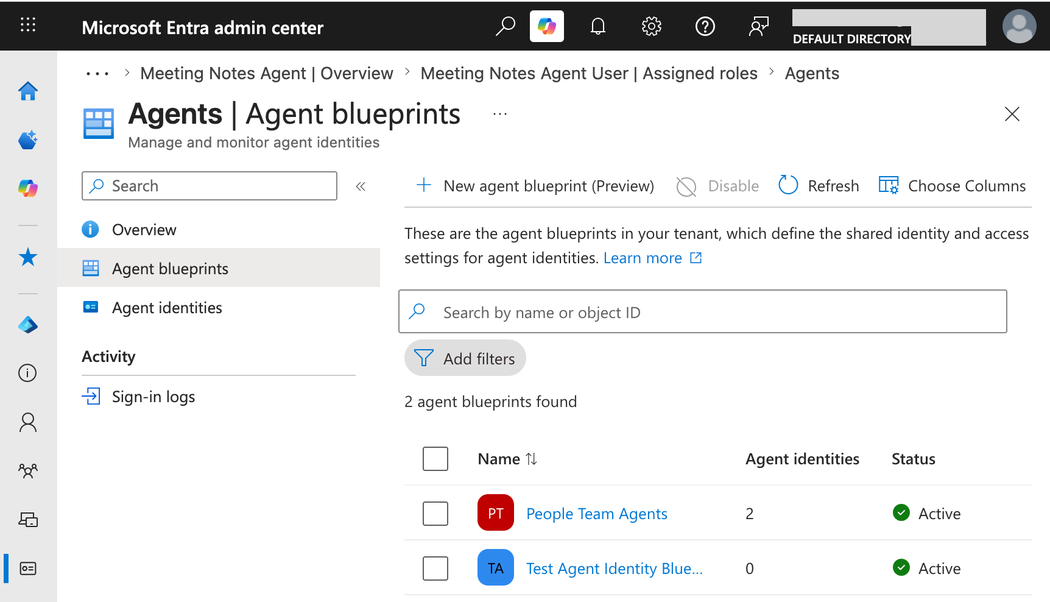Open the Copilot icon in left rail
Screen dimensions: 1050x602
point(27,188)
